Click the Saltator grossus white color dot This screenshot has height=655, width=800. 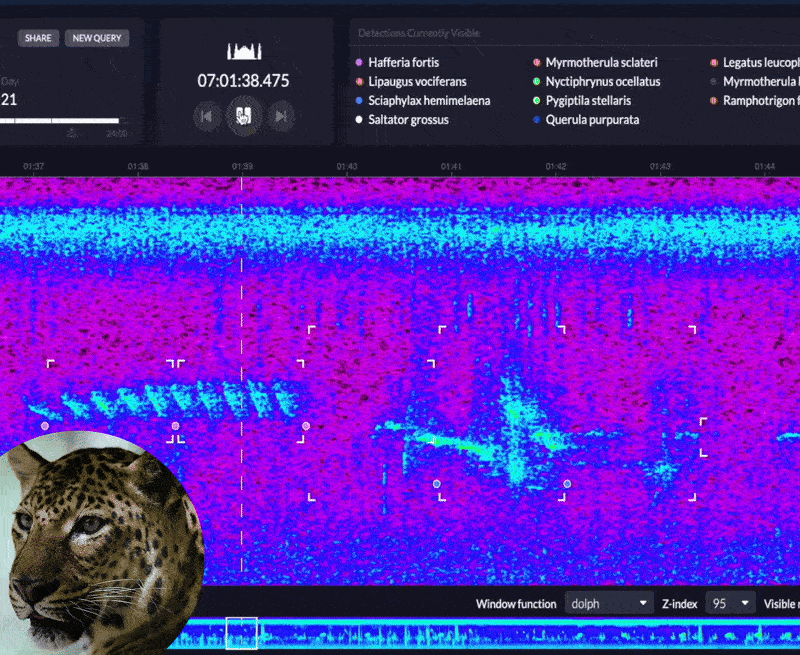coord(359,119)
